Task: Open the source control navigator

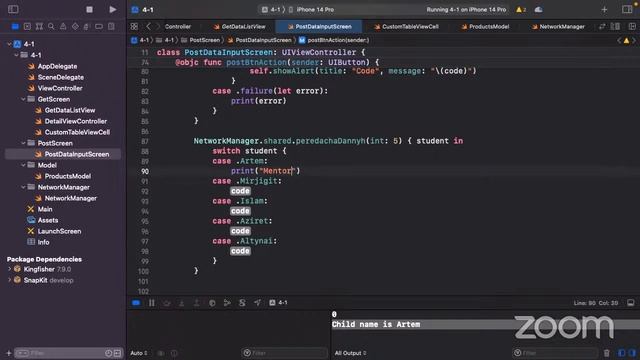Action: [27, 27]
